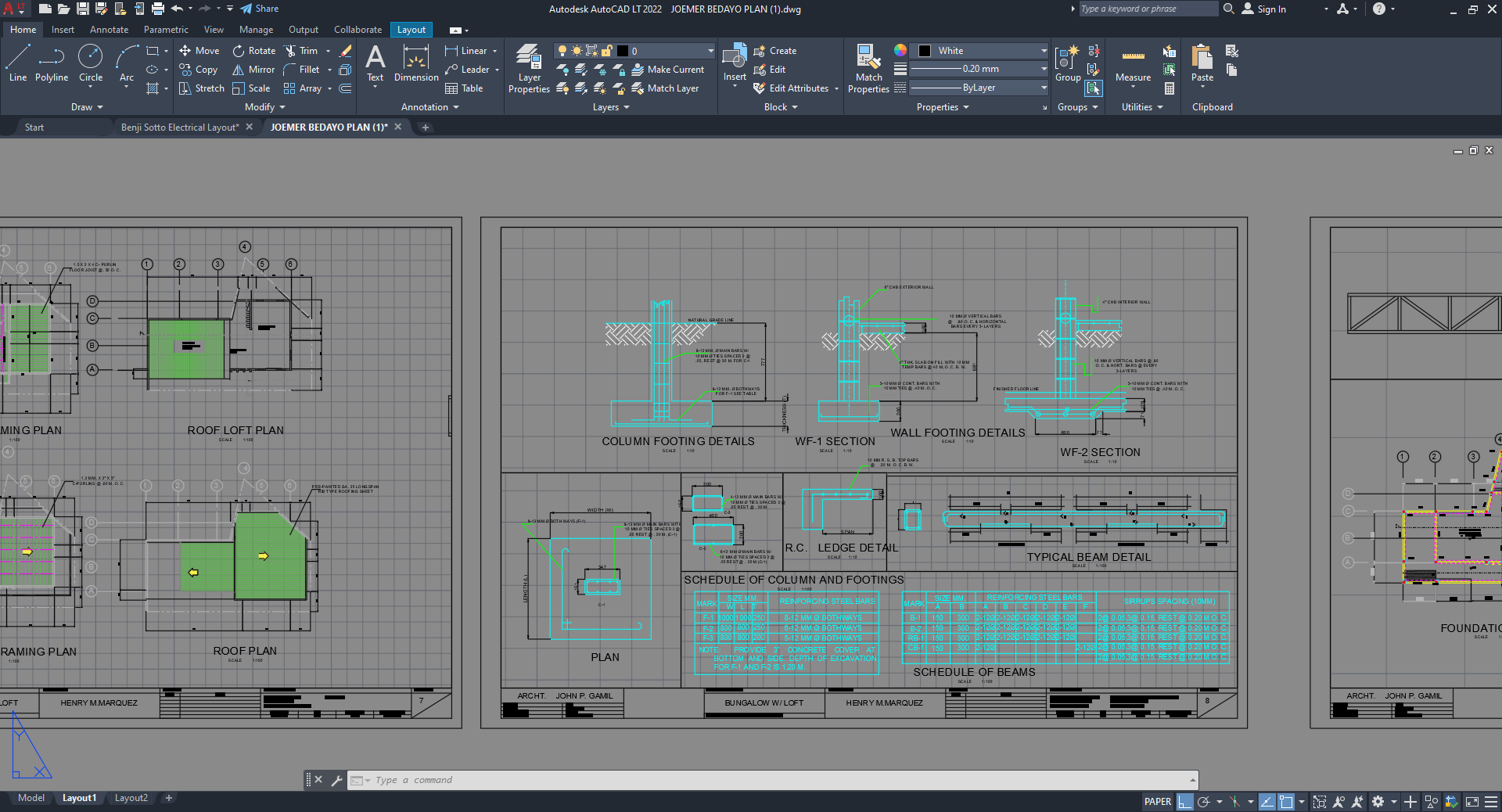1502x812 pixels.
Task: Open the layer name dropdown list
Action: [710, 51]
